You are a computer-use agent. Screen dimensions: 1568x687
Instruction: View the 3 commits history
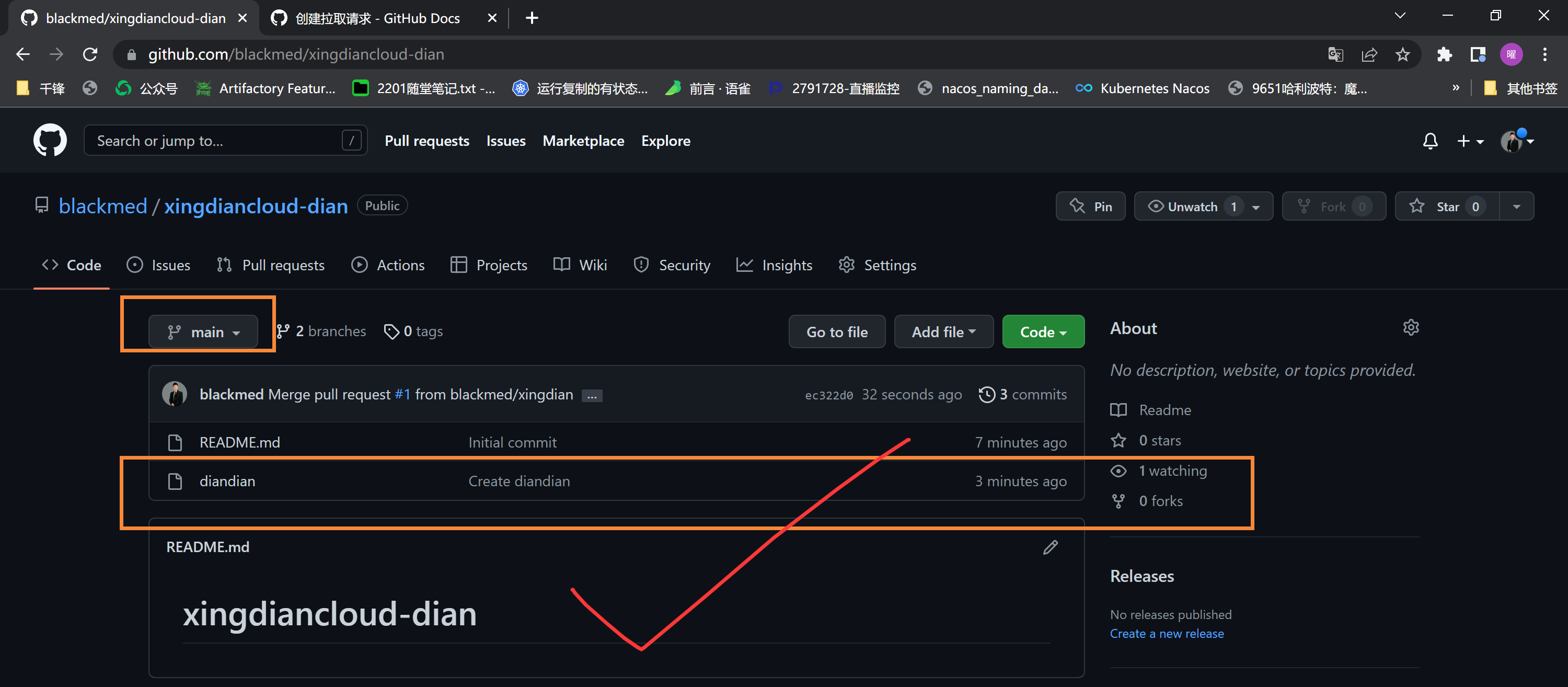pos(1023,395)
